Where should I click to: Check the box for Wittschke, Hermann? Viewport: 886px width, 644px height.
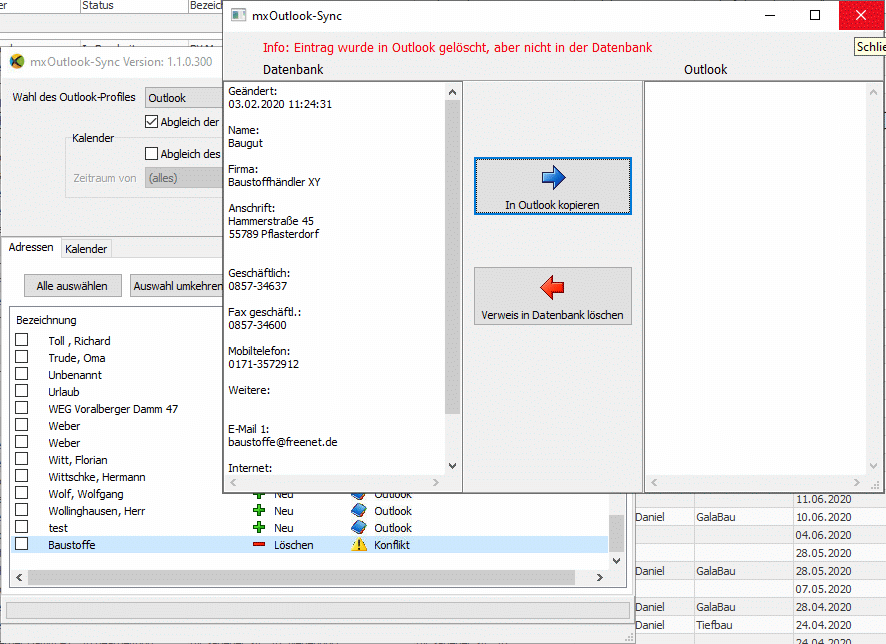(x=21, y=476)
